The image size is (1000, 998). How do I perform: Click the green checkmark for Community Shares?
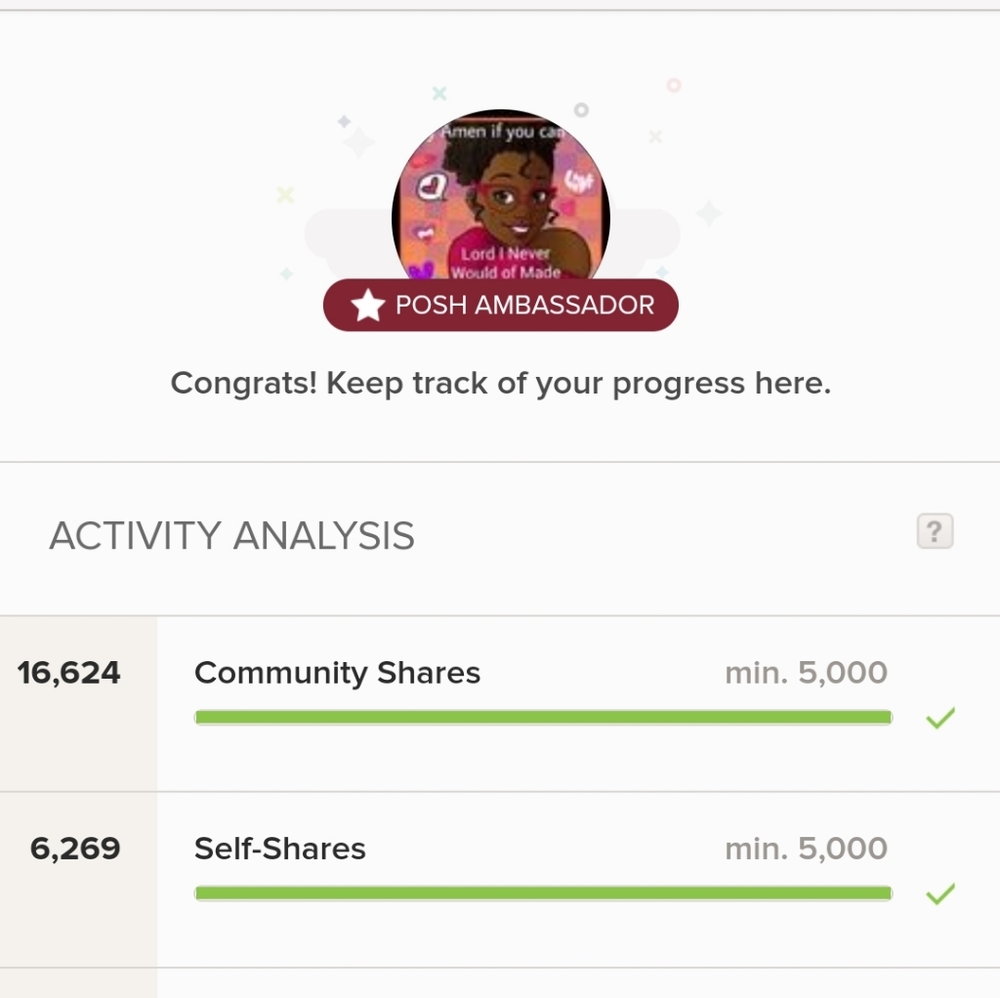coord(941,717)
